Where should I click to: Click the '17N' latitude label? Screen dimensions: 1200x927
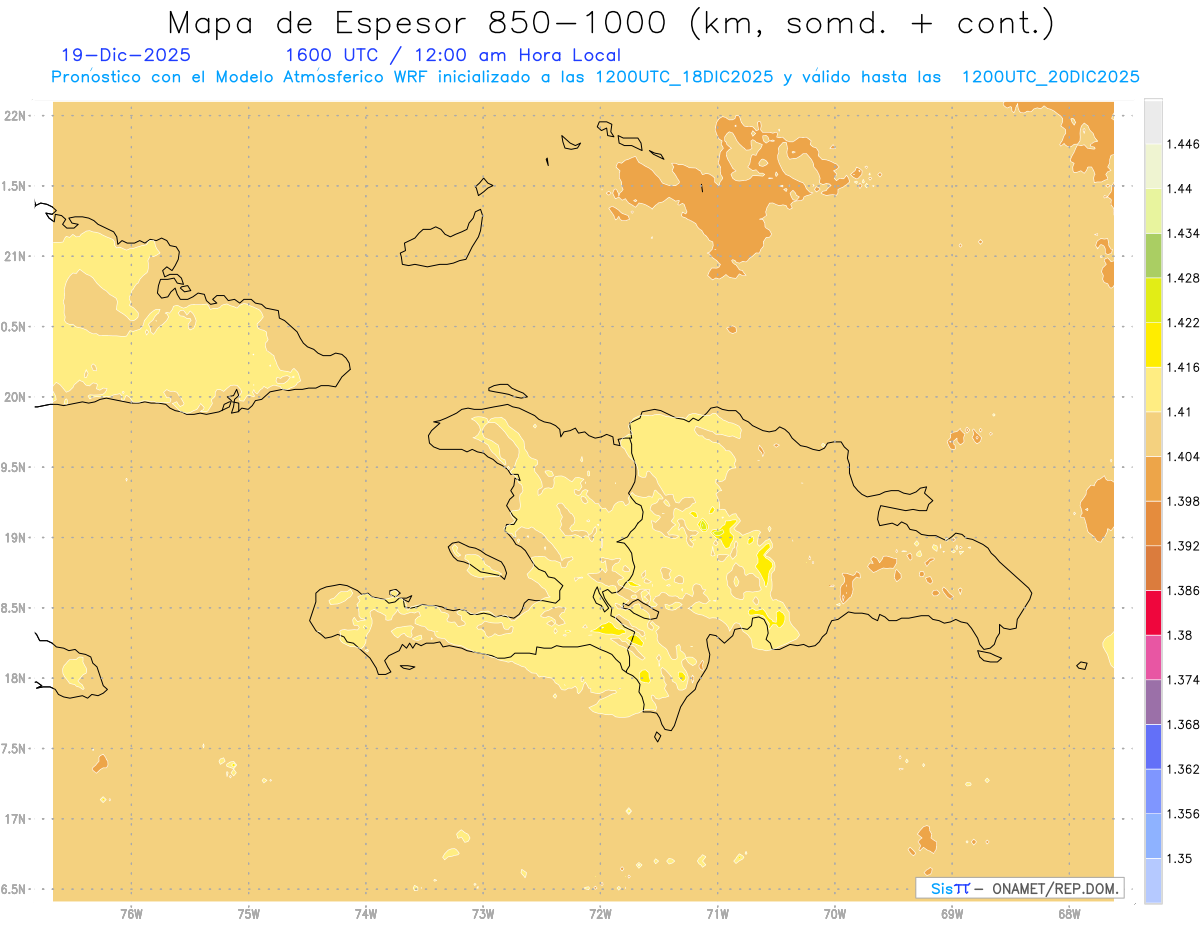point(16,819)
